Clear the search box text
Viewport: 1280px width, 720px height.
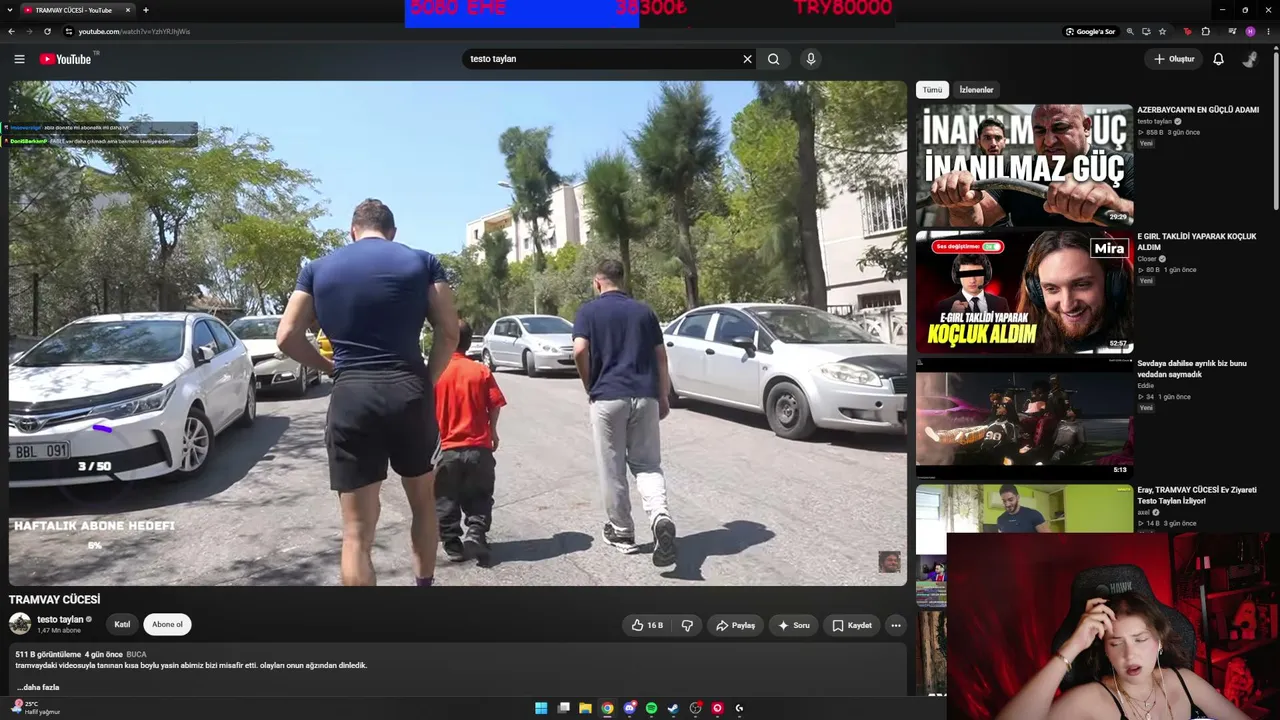747,59
